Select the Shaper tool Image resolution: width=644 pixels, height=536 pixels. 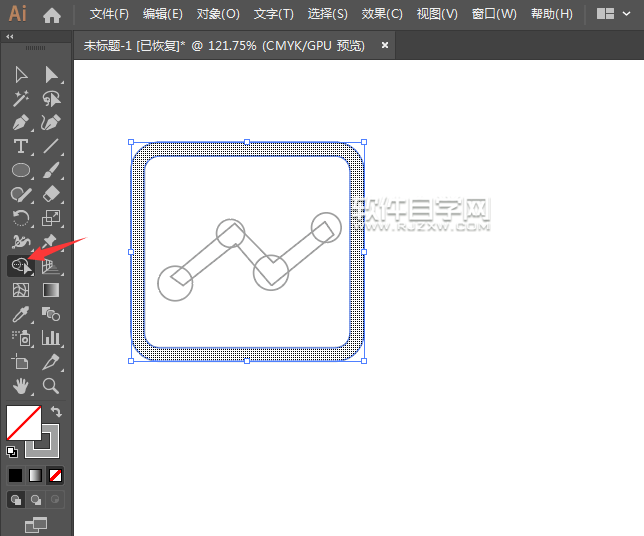click(x=21, y=194)
